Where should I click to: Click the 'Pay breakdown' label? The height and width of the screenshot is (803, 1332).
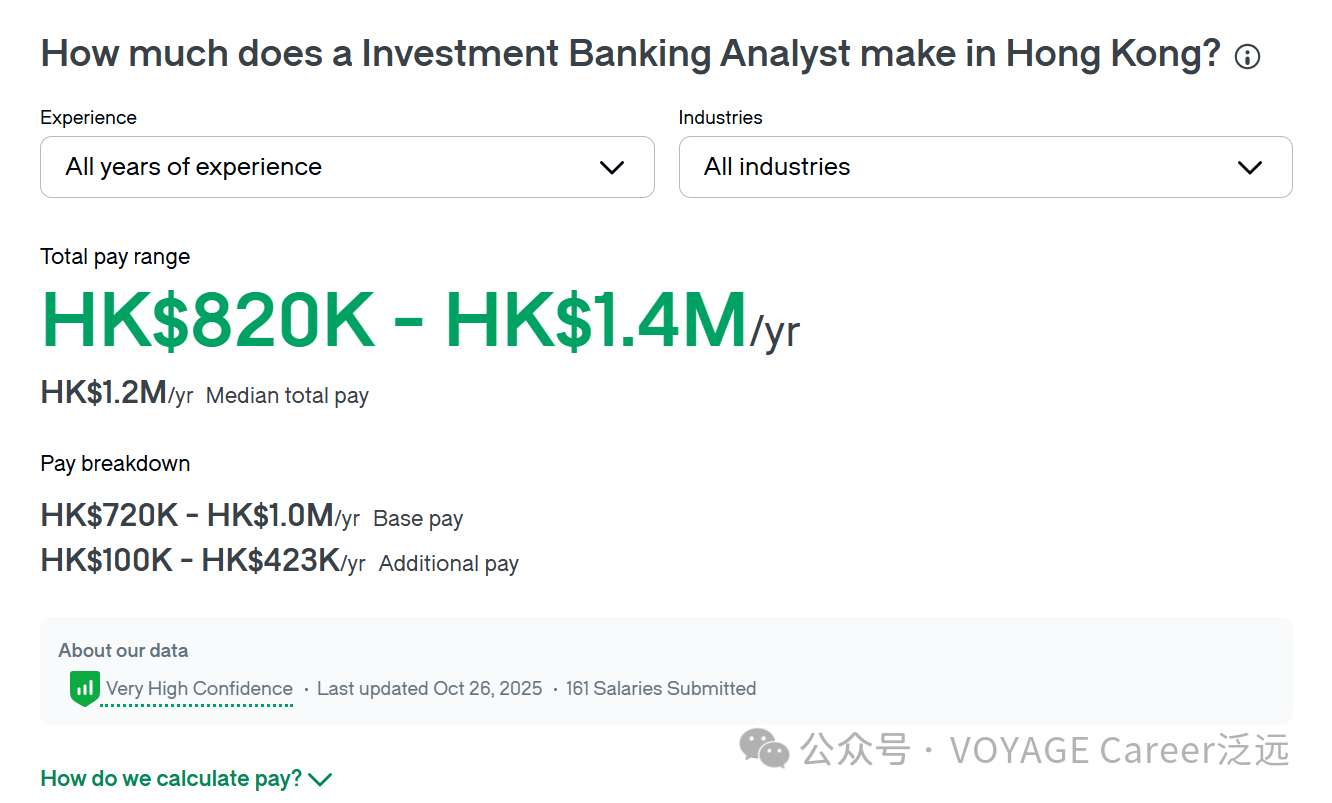[115, 464]
